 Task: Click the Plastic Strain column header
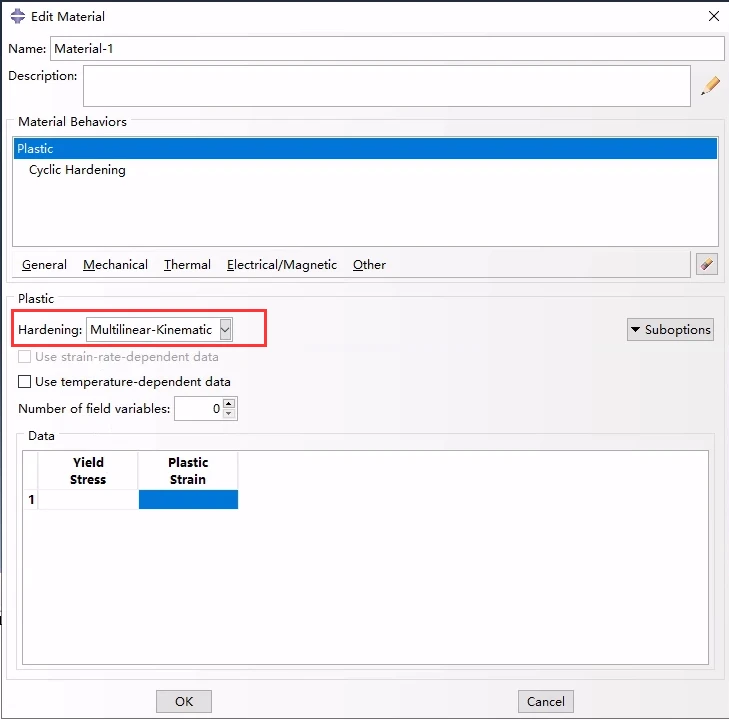coord(188,470)
